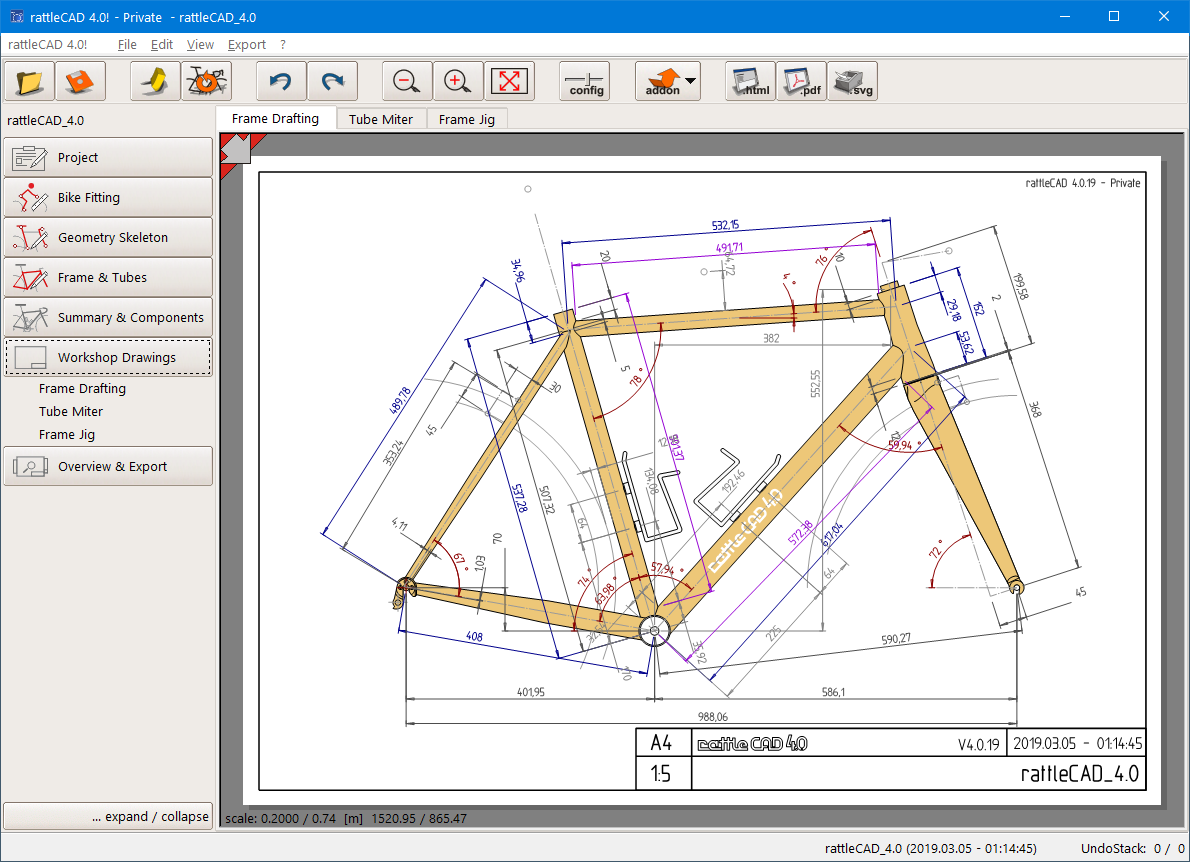Open project with the yellow folder icon

point(30,81)
